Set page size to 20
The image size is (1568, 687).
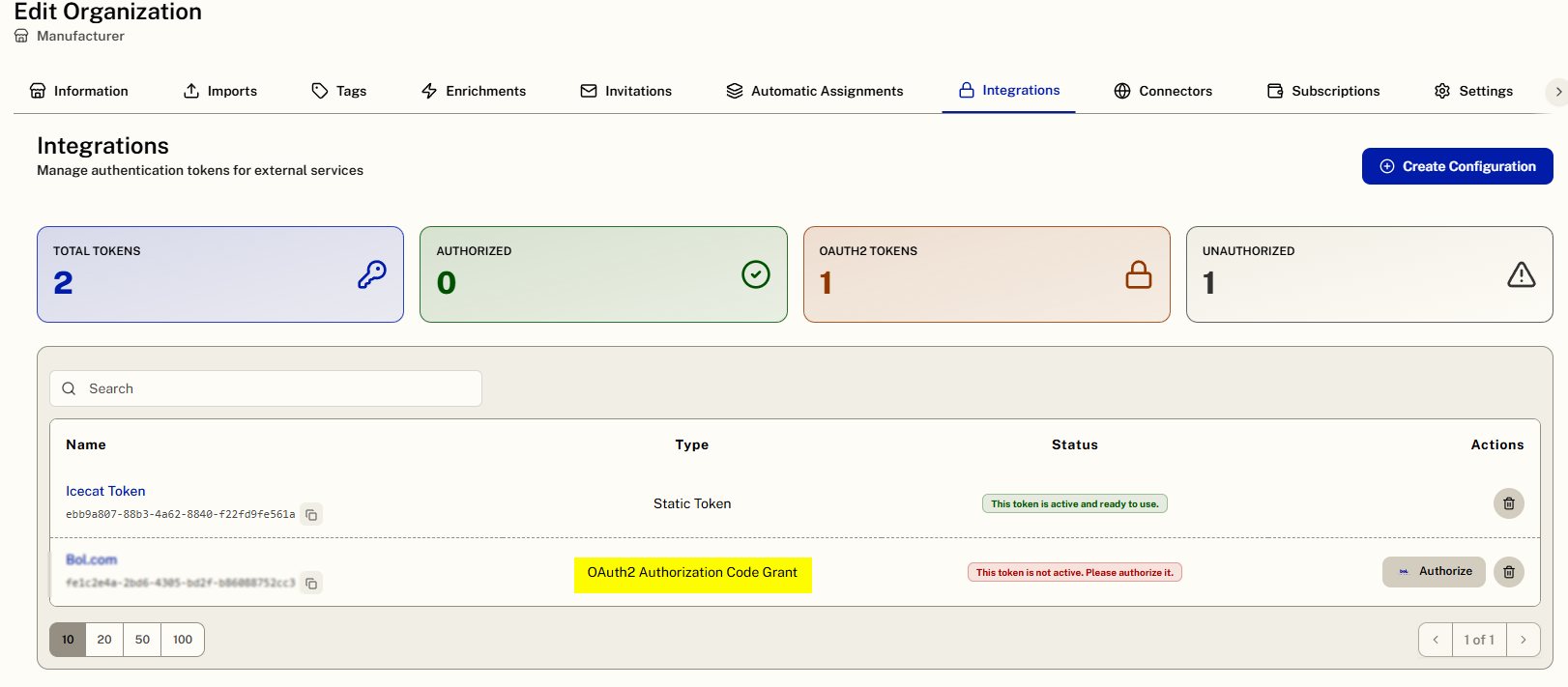104,640
